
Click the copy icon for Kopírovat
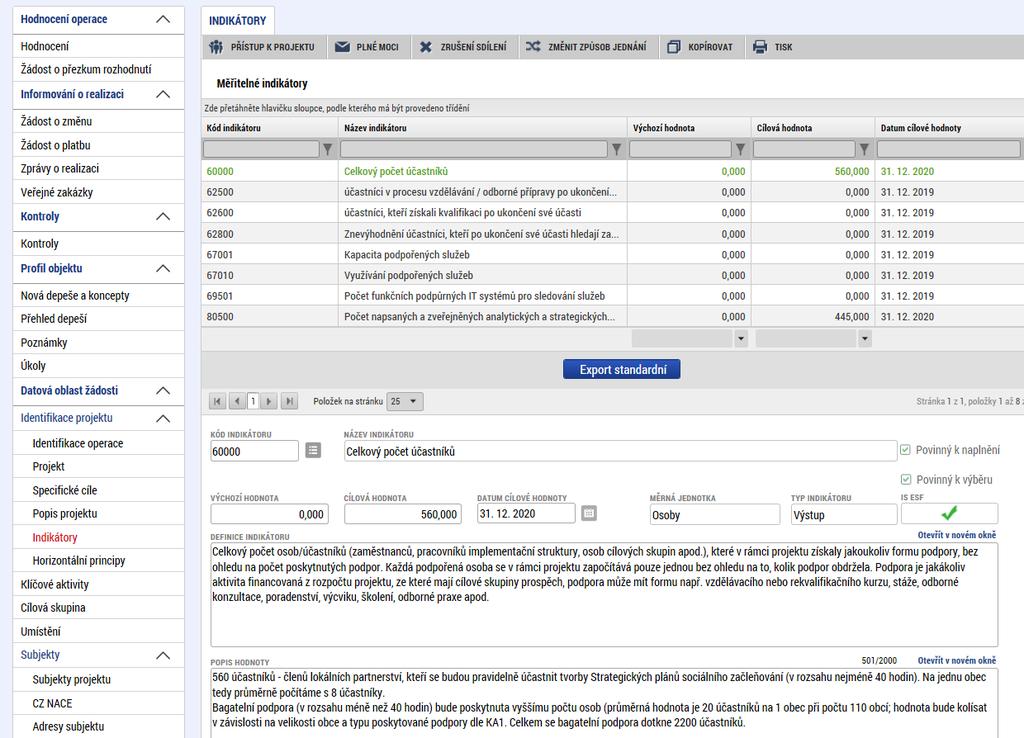click(673, 47)
